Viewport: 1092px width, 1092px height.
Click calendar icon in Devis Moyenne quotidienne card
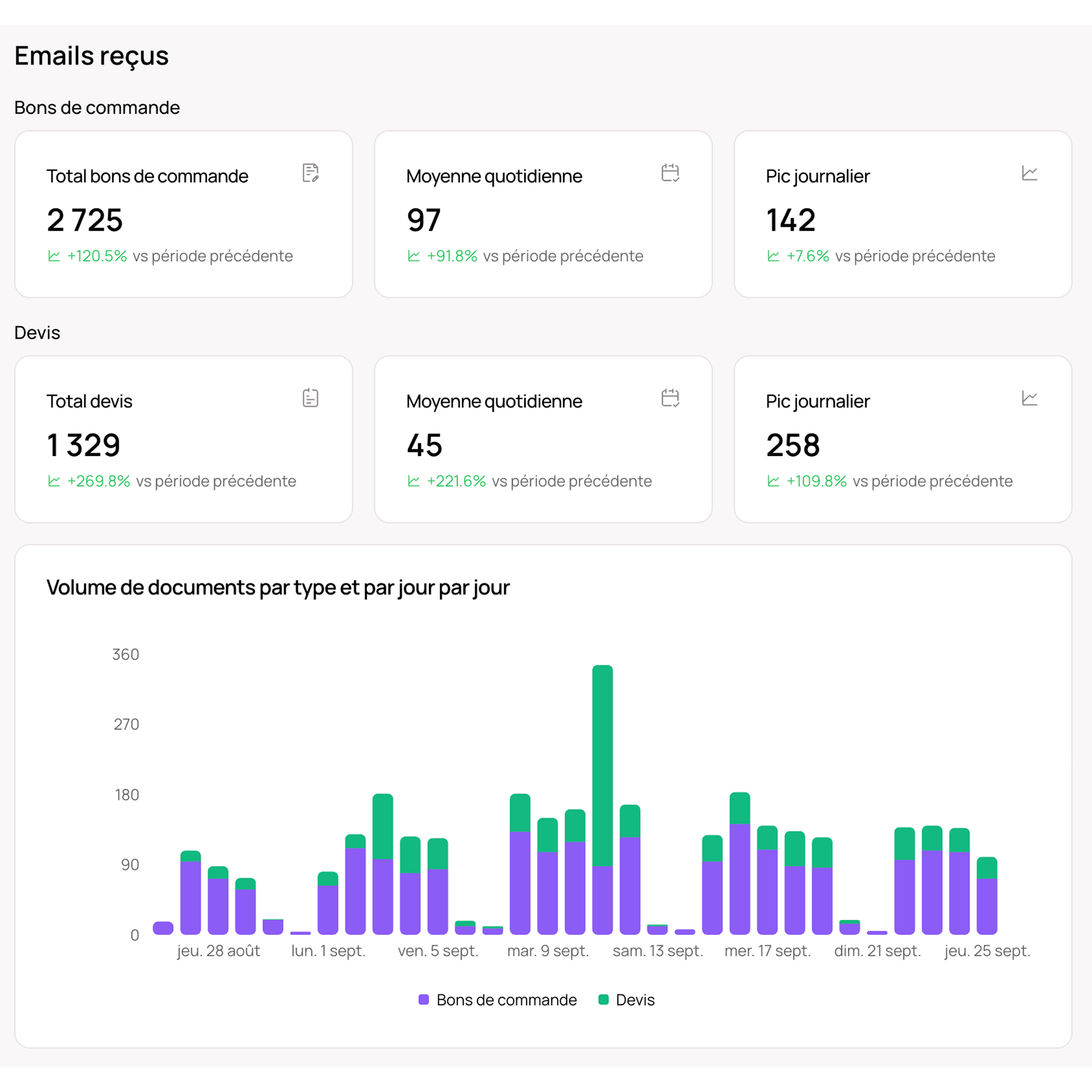coord(670,398)
